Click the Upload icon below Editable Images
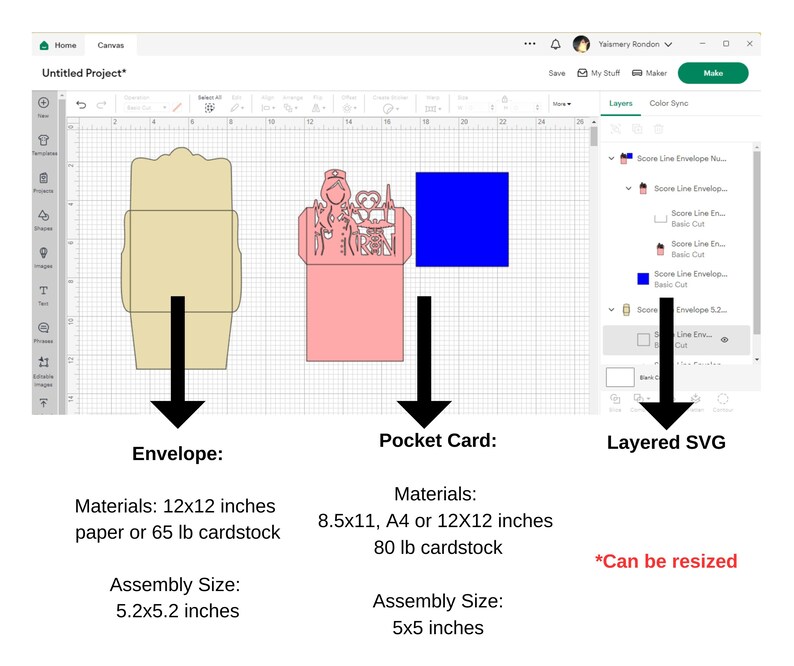This screenshot has height=666, width=794. pyautogui.click(x=44, y=403)
